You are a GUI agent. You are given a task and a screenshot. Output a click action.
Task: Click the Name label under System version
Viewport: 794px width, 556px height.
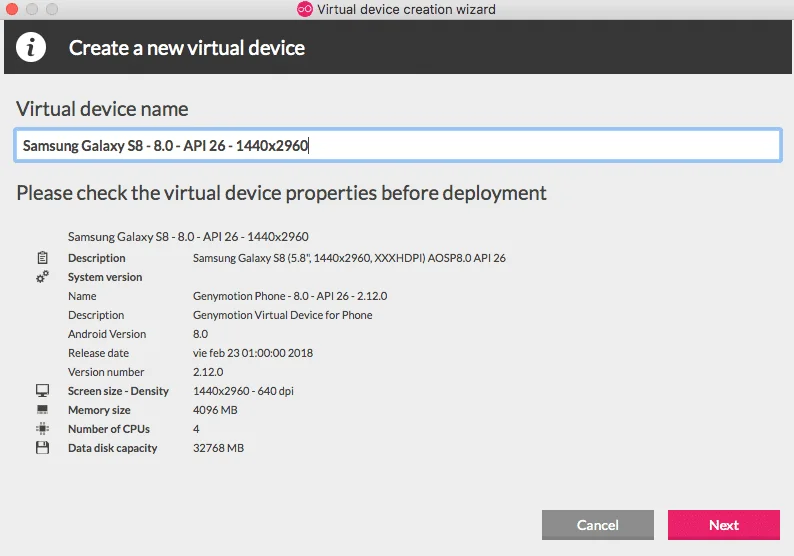82,296
